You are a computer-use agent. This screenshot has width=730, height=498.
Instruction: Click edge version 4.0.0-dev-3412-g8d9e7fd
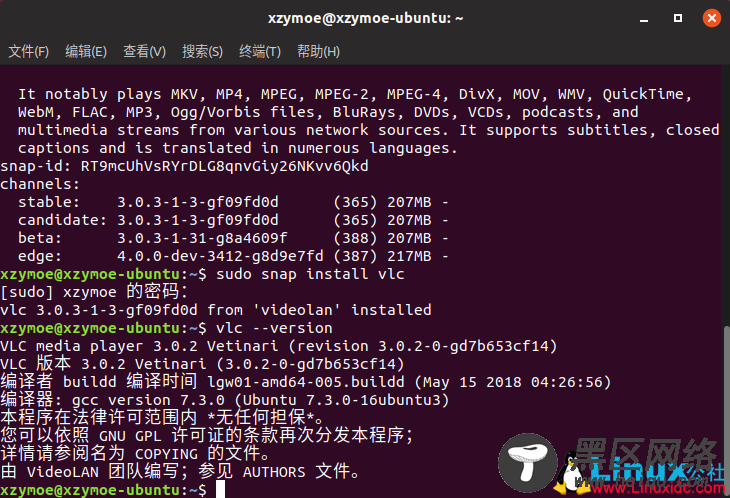click(x=220, y=256)
